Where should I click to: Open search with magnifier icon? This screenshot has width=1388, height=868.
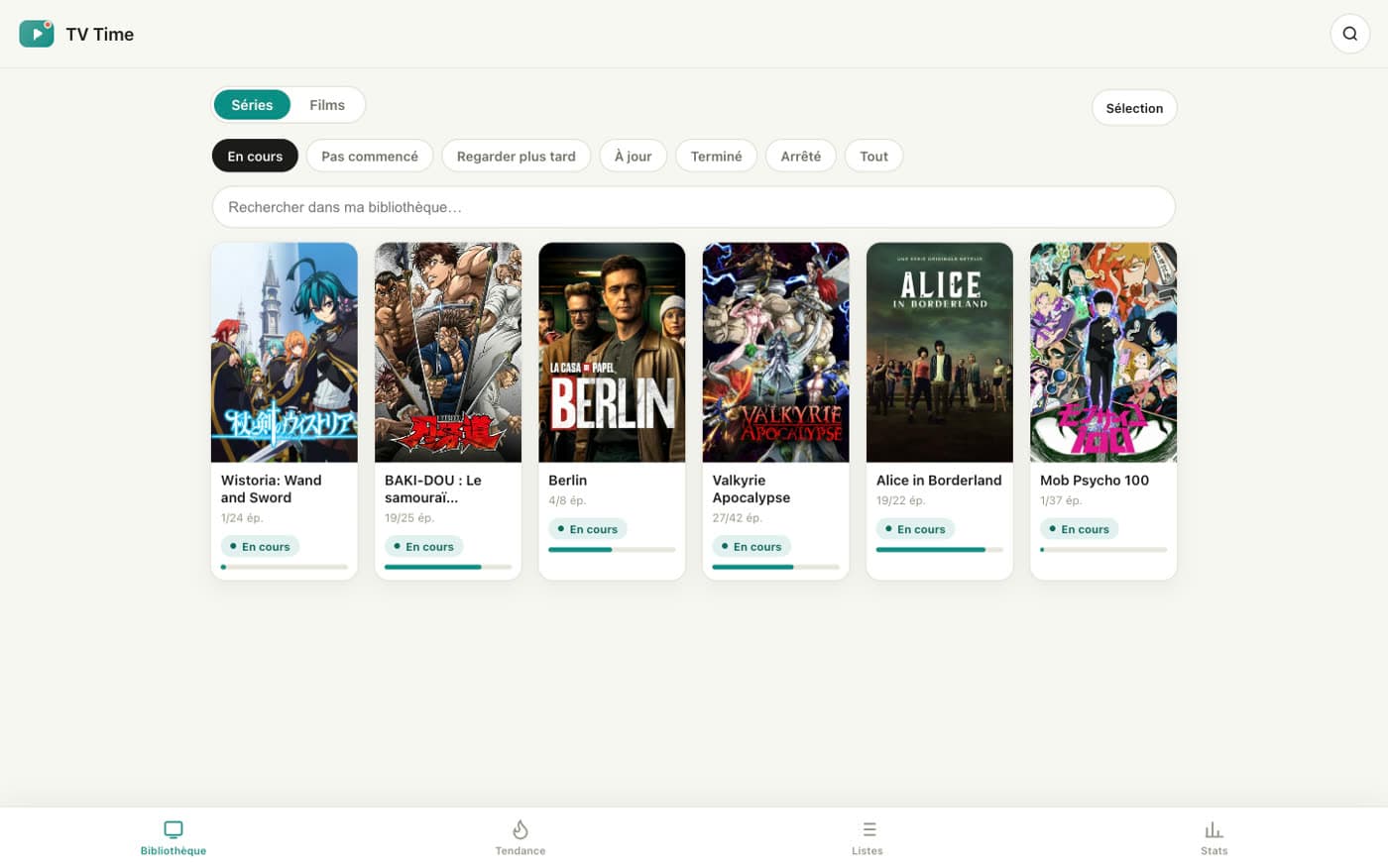(1349, 34)
